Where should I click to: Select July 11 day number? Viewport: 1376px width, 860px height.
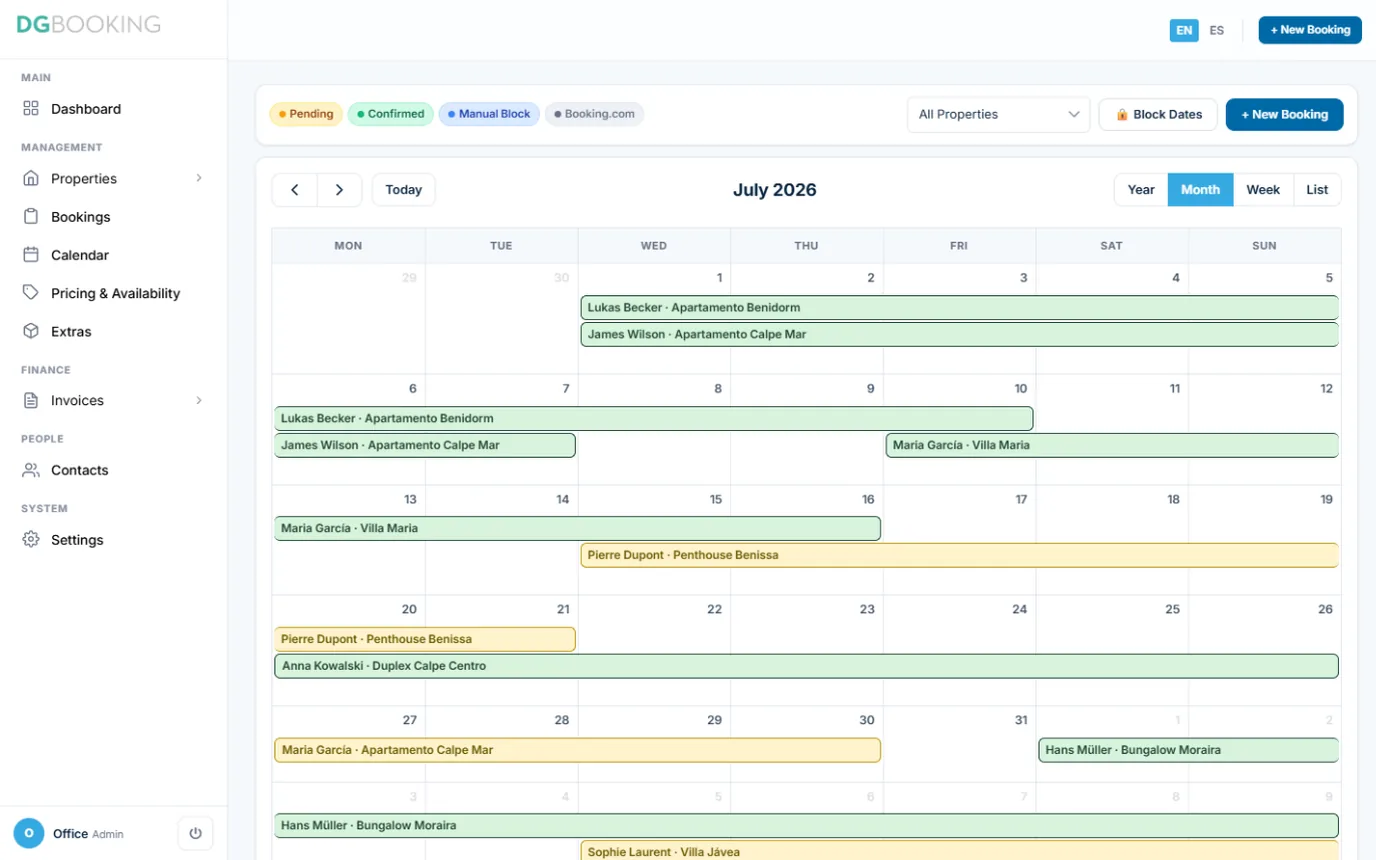1175,389
